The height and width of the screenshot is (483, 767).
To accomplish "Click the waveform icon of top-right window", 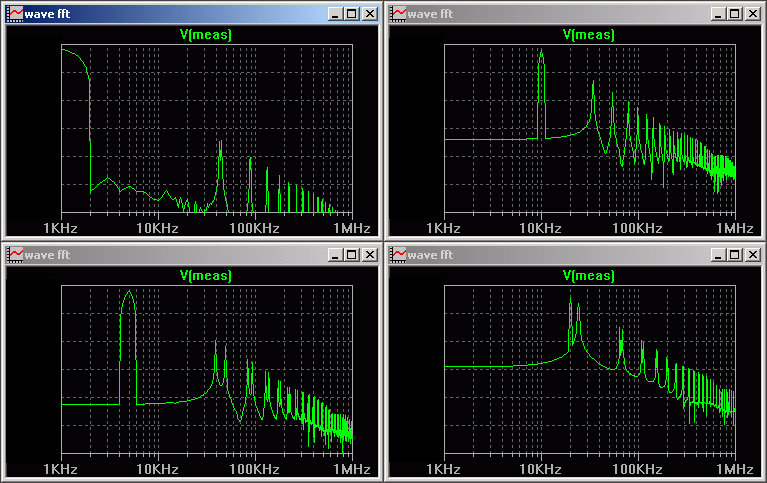I will [398, 14].
